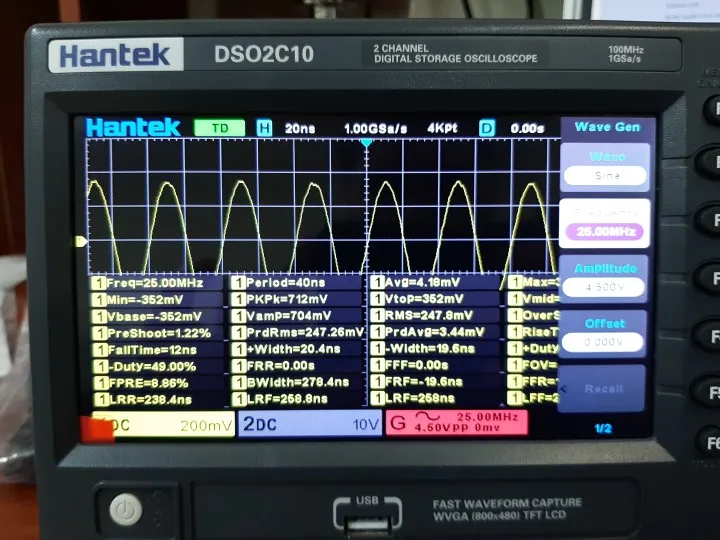Click the Hantek logo on the screen
Screen dimensions: 720x540
tap(133, 128)
